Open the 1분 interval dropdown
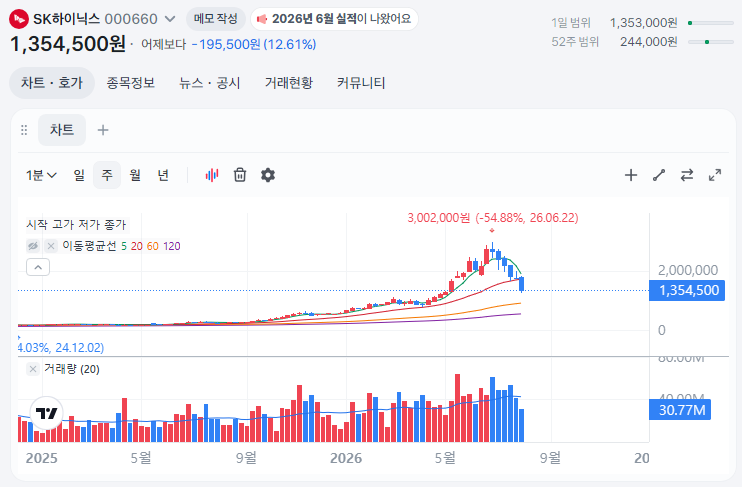The height and width of the screenshot is (487, 742). pyautogui.click(x=41, y=176)
